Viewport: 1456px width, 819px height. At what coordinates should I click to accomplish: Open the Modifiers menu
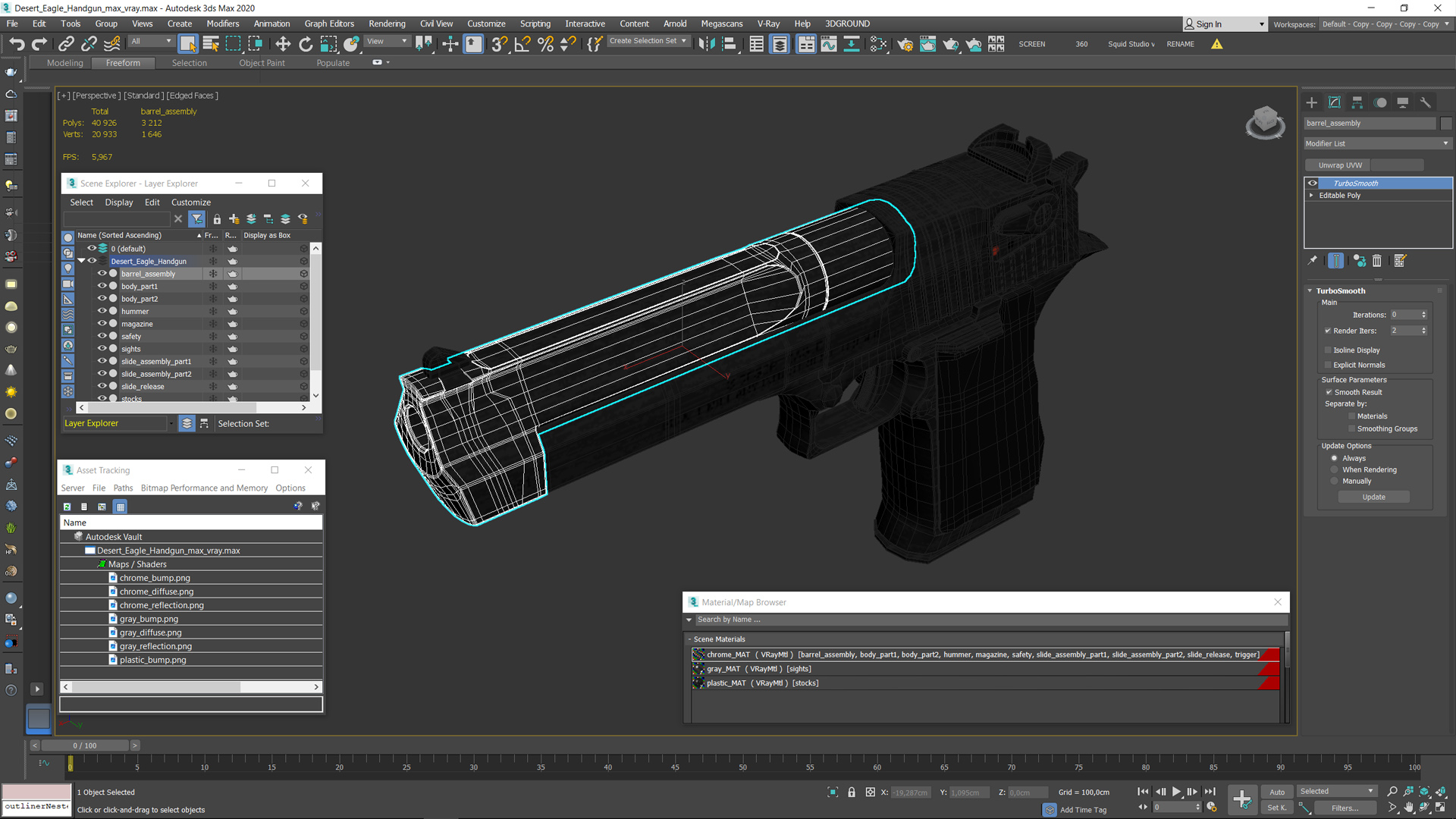point(222,24)
